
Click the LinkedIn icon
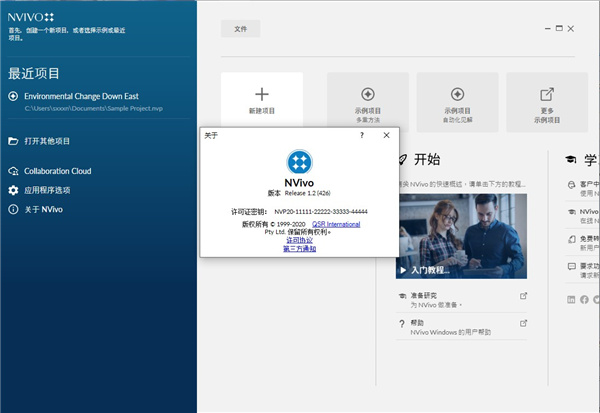click(570, 300)
